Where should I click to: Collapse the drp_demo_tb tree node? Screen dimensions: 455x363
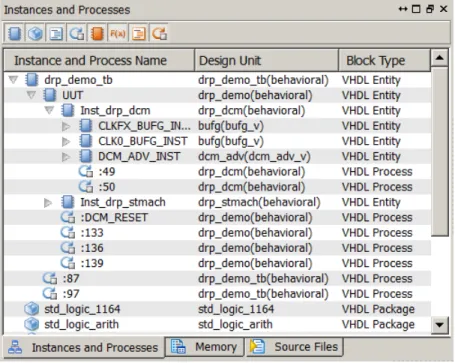coord(13,80)
